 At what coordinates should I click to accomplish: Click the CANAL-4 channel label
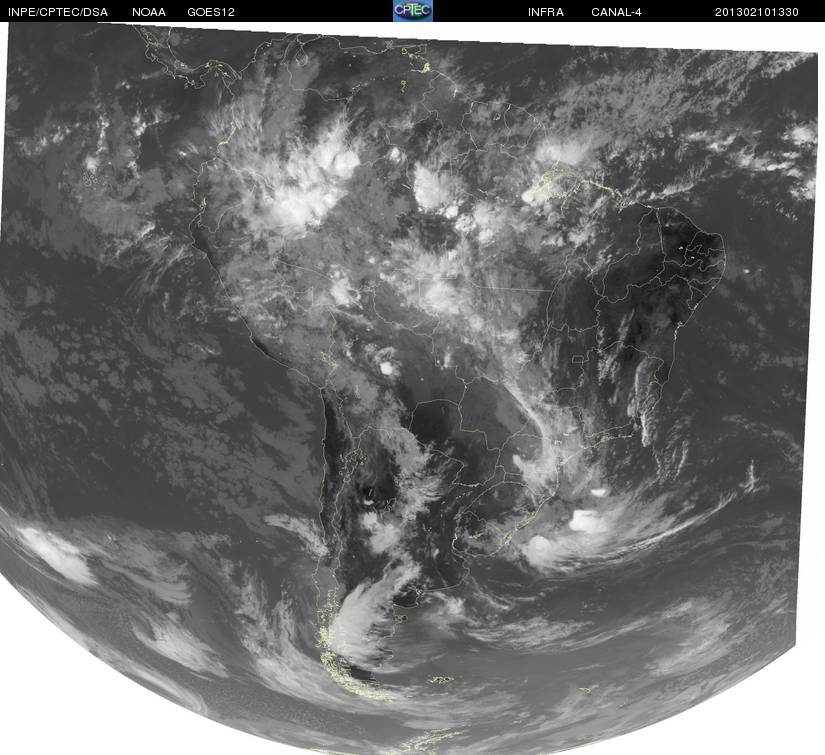[616, 12]
